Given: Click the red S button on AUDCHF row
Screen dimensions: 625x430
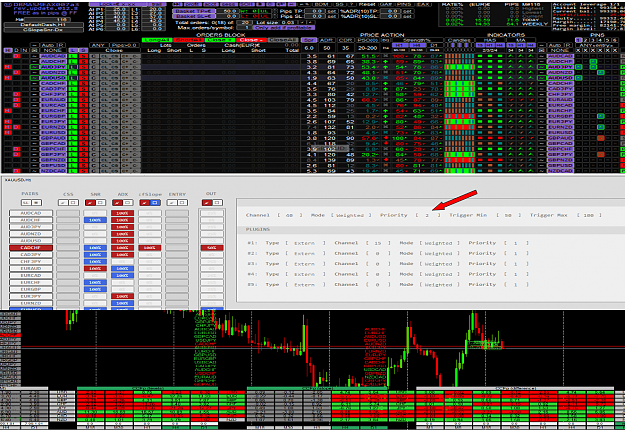Looking at the screenshot, I should pyautogui.click(x=83, y=62).
